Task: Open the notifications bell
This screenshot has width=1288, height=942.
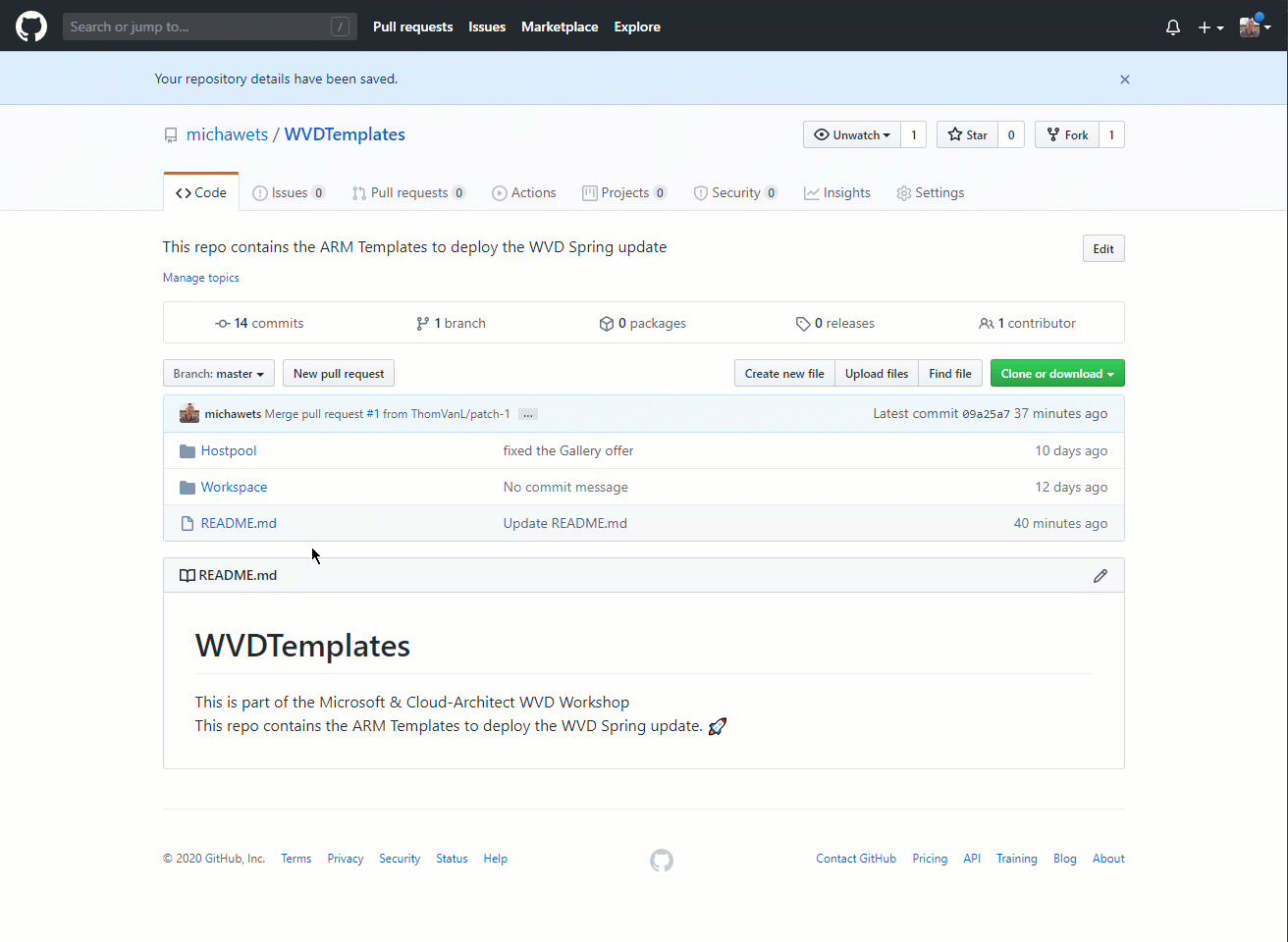Action: 1172,27
